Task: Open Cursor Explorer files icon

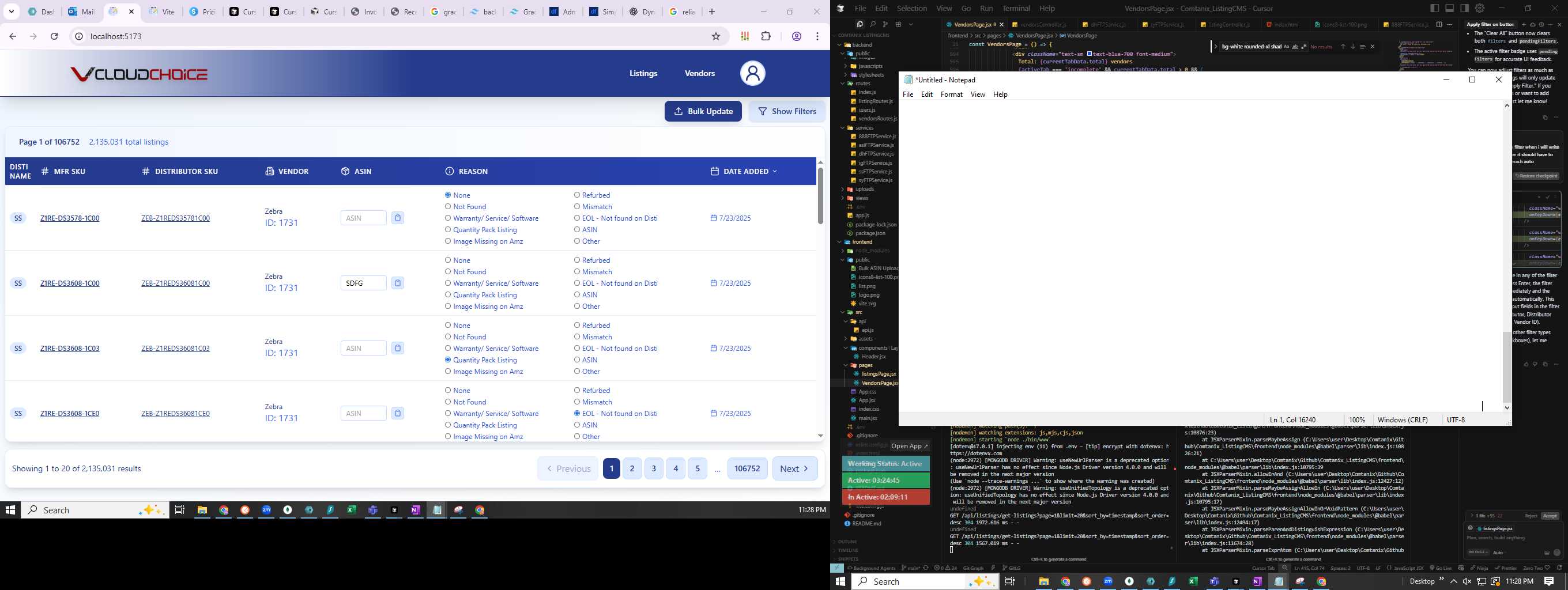Action: (x=860, y=24)
